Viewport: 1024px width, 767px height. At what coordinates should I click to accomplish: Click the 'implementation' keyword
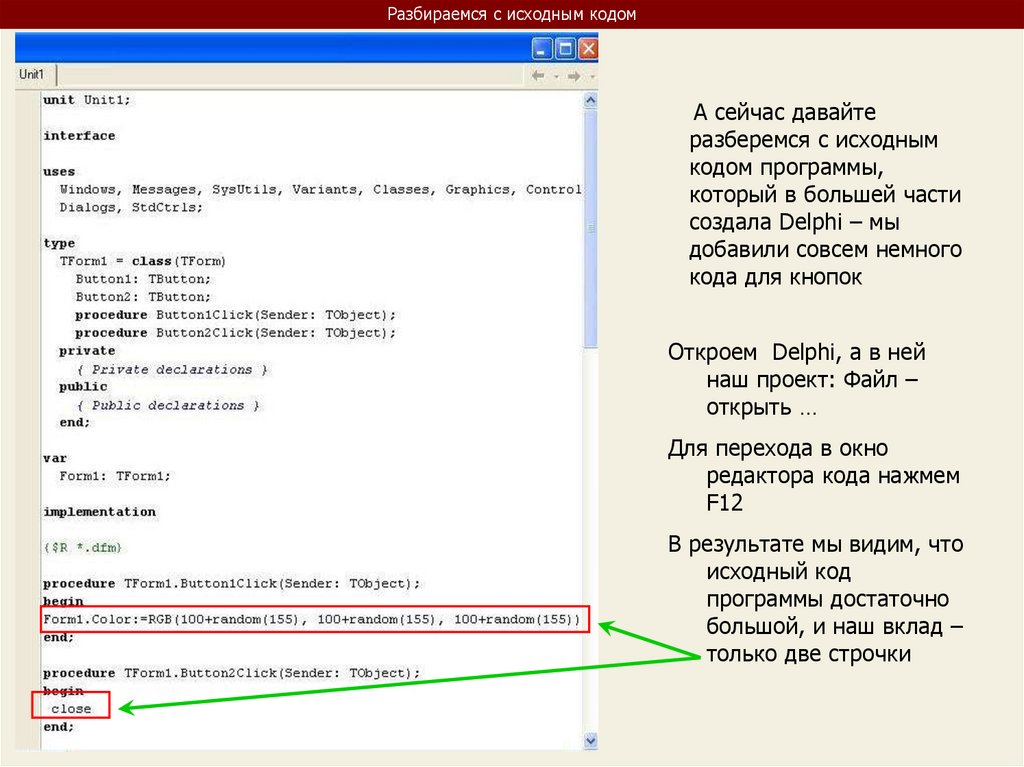(x=99, y=512)
